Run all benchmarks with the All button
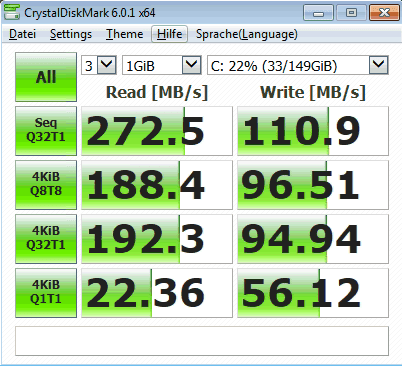402x366 pixels. [x=46, y=77]
